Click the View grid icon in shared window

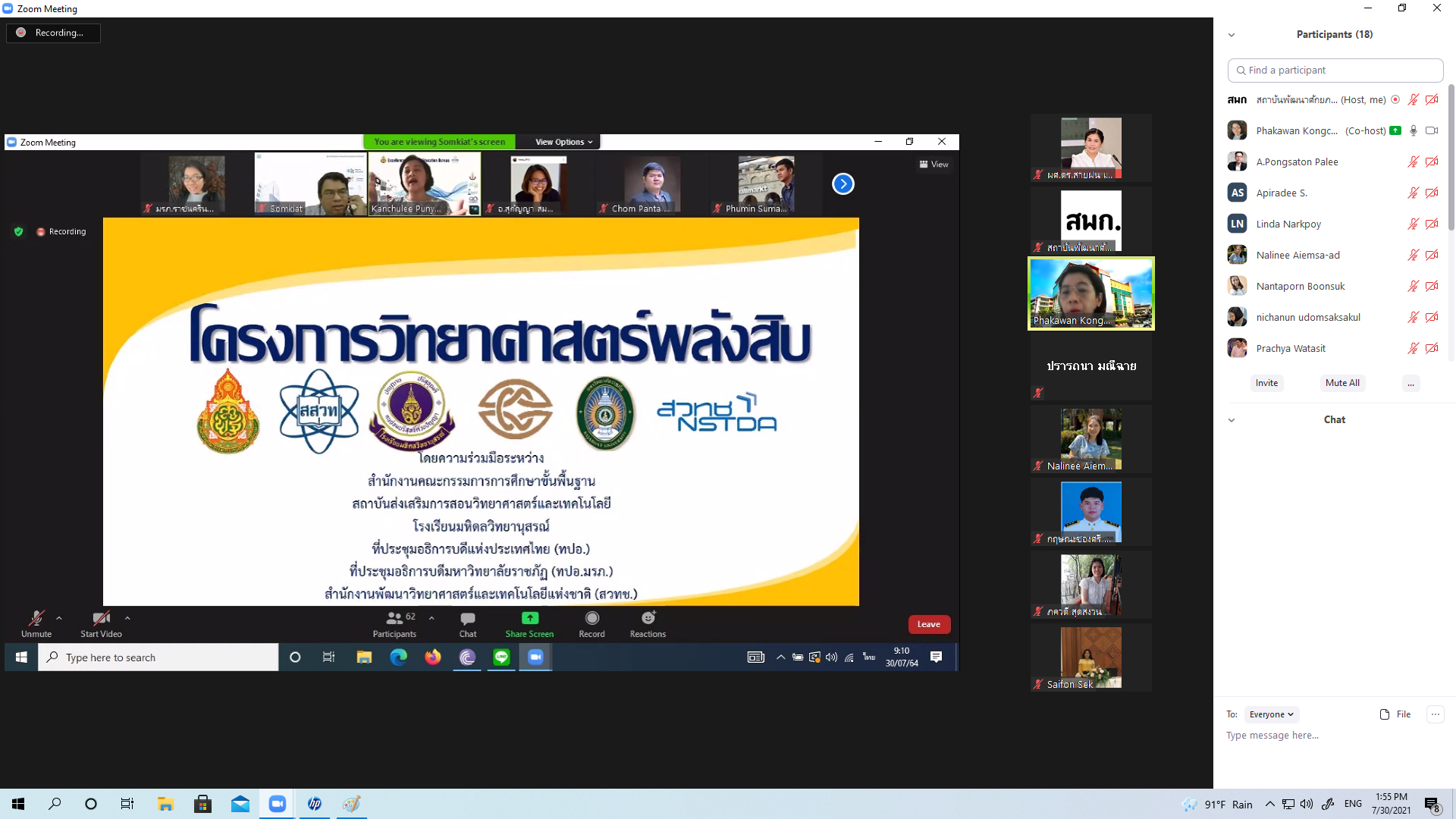pos(934,165)
